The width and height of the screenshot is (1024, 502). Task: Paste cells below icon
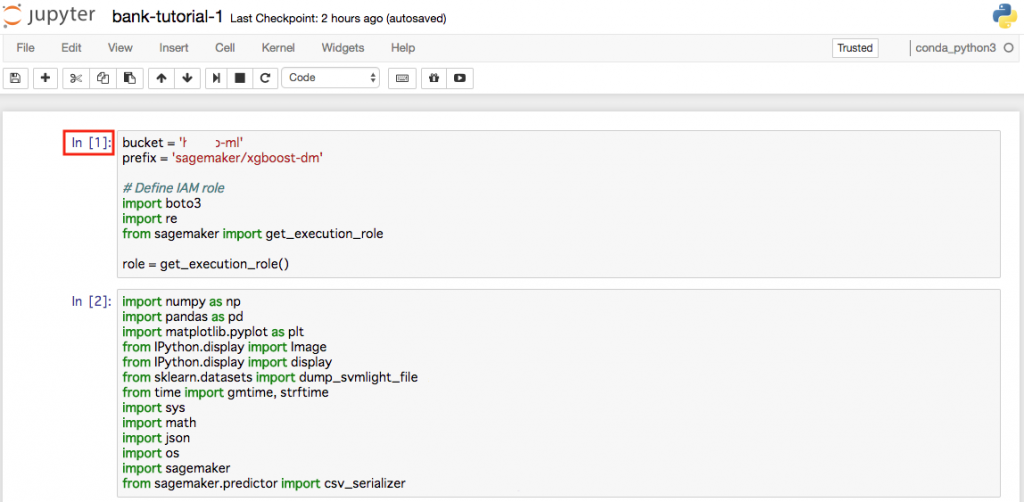click(128, 78)
